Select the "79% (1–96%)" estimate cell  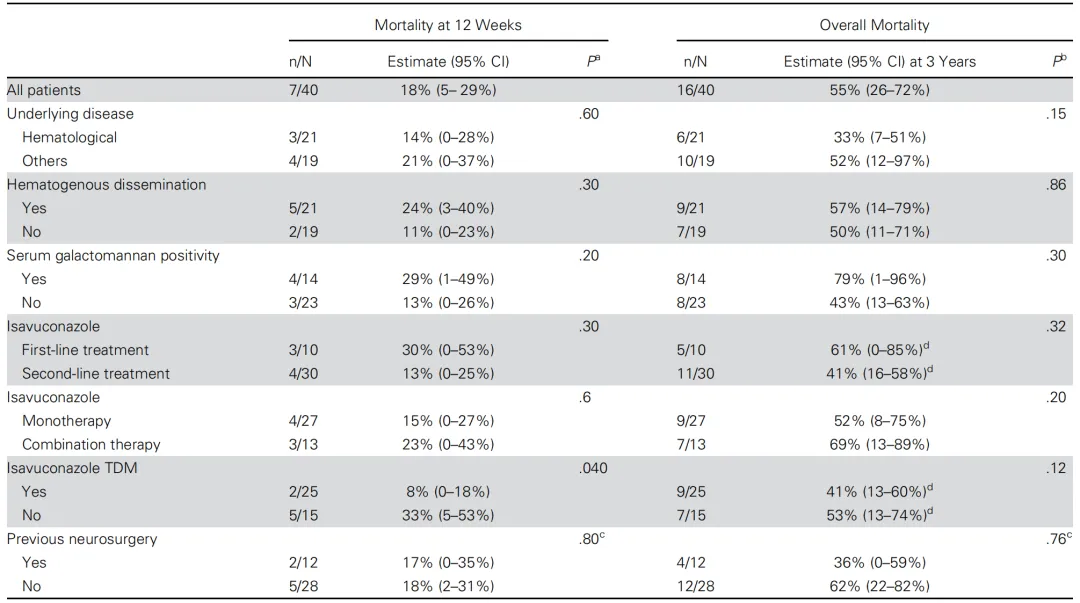pyautogui.click(x=881, y=279)
